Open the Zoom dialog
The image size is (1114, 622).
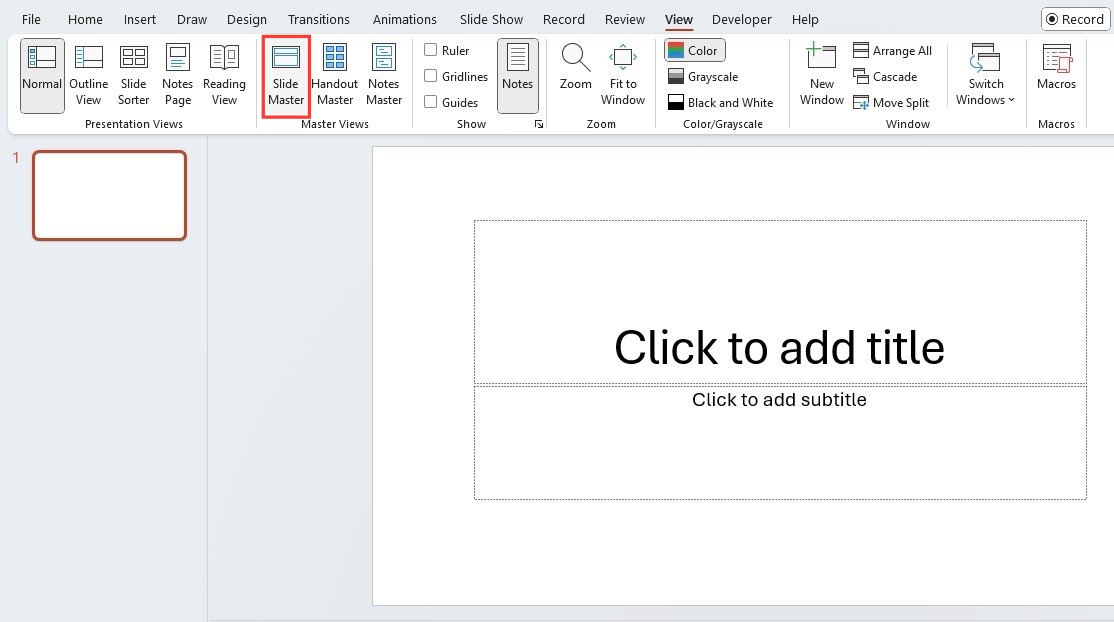coord(575,67)
